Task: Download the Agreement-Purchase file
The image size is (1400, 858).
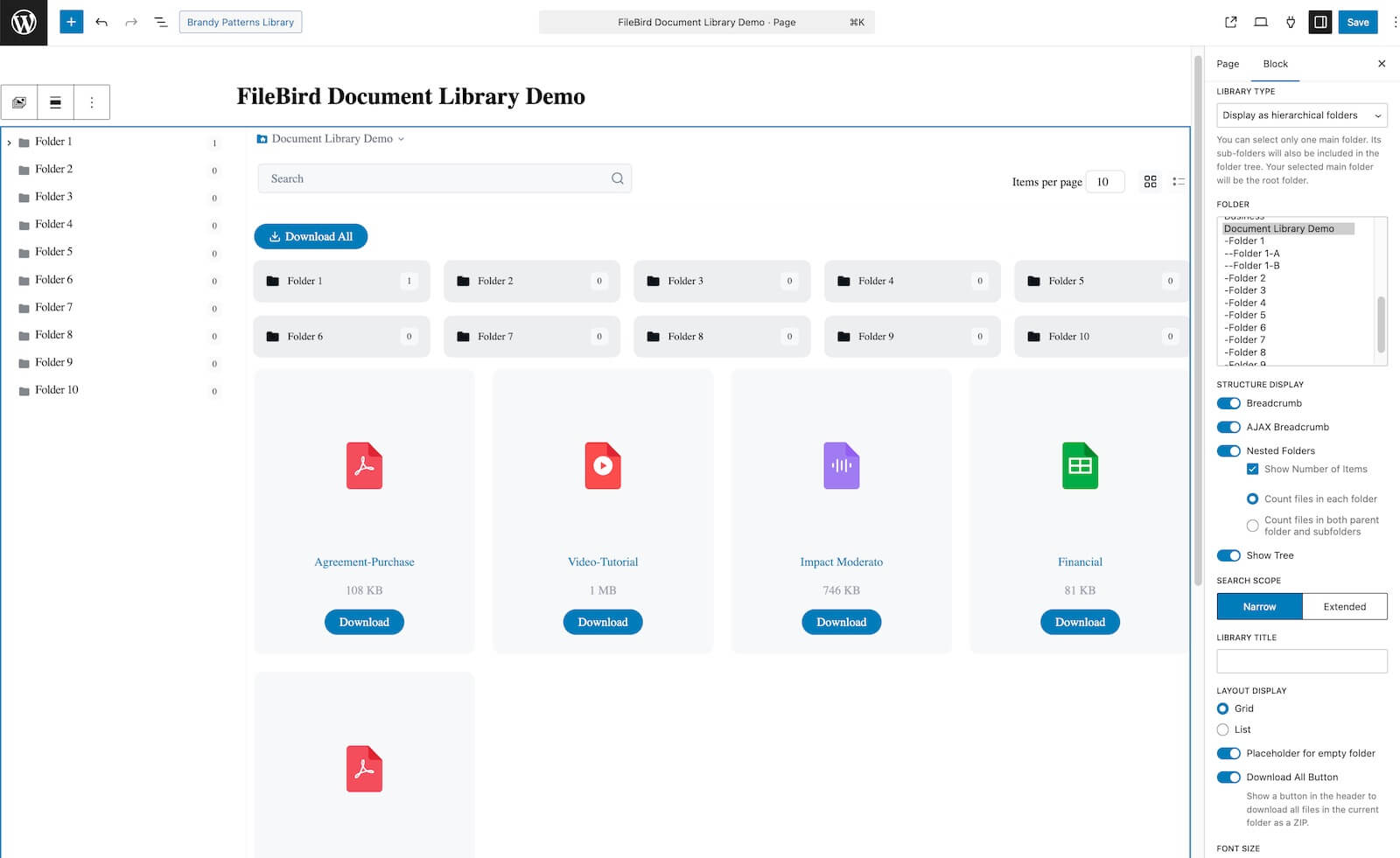Action: point(364,622)
